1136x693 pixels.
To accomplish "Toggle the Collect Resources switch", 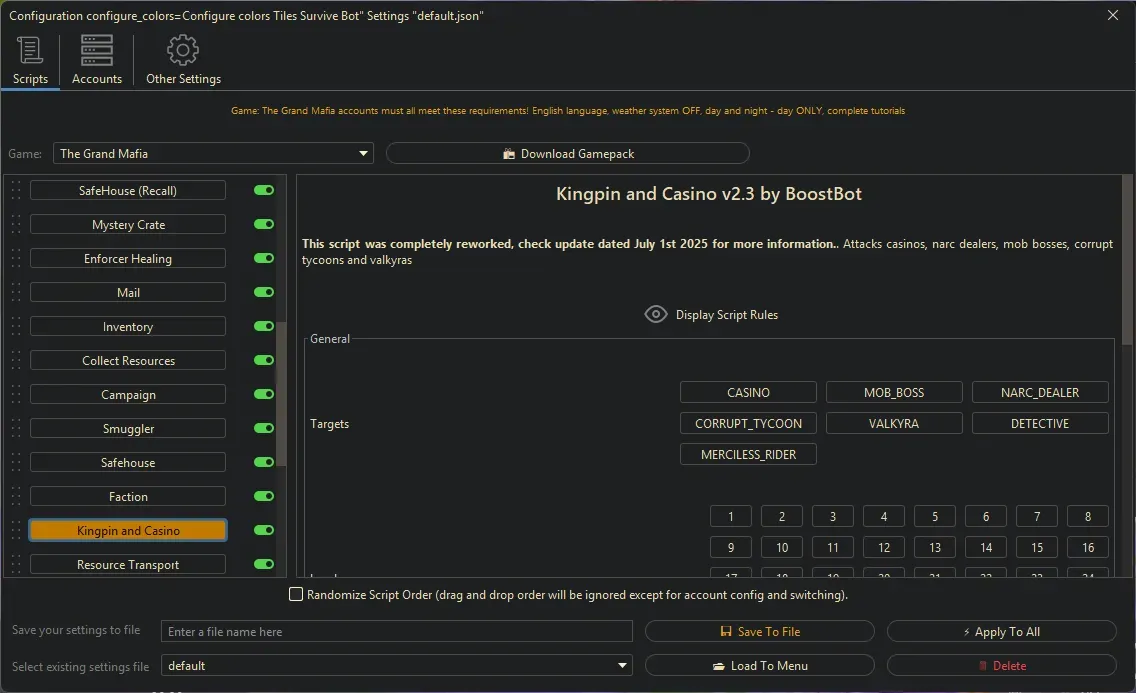I will click(264, 361).
